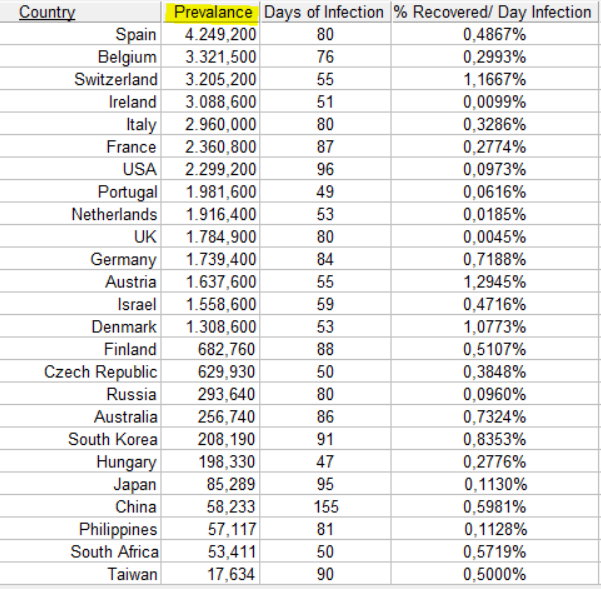The width and height of the screenshot is (601, 589).
Task: Click France days of infection 87
Action: 325,147
